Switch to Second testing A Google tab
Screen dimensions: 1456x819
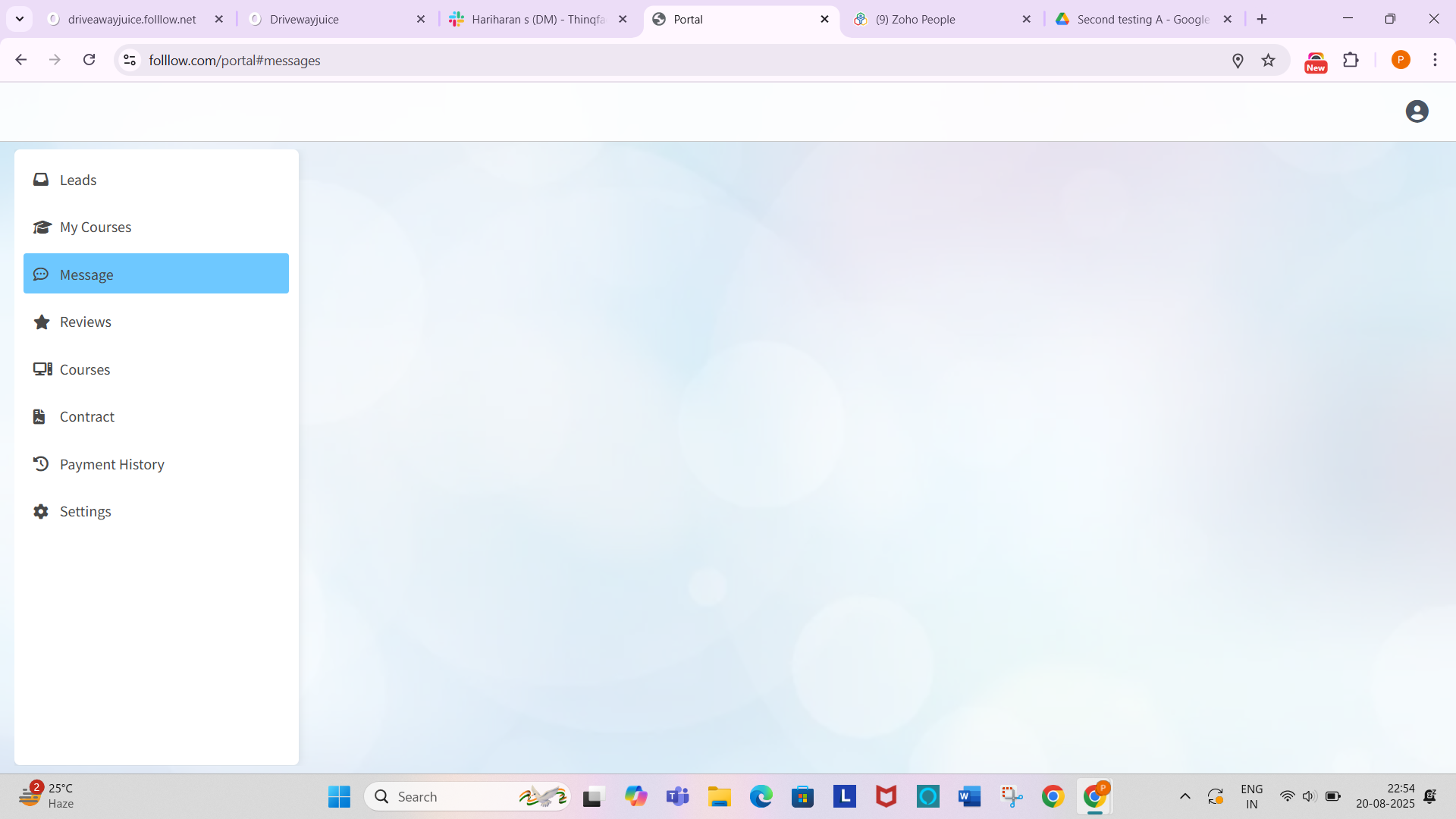1142,20
